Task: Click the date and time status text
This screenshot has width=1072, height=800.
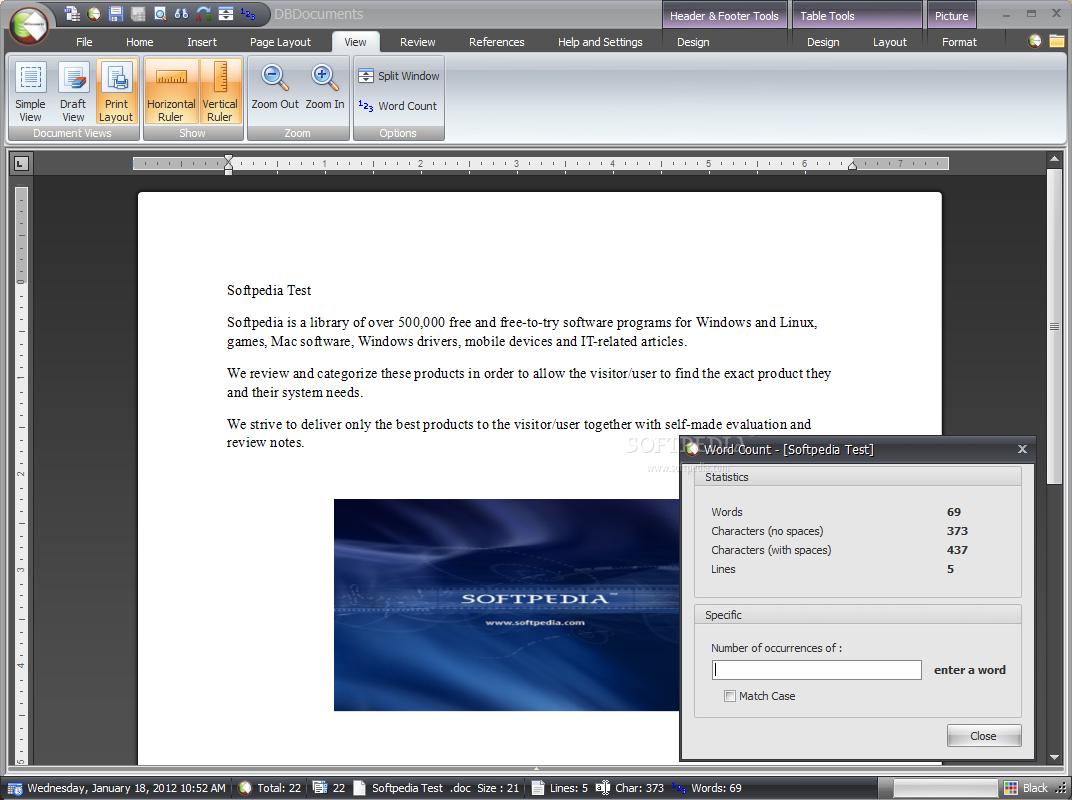Action: [126, 788]
